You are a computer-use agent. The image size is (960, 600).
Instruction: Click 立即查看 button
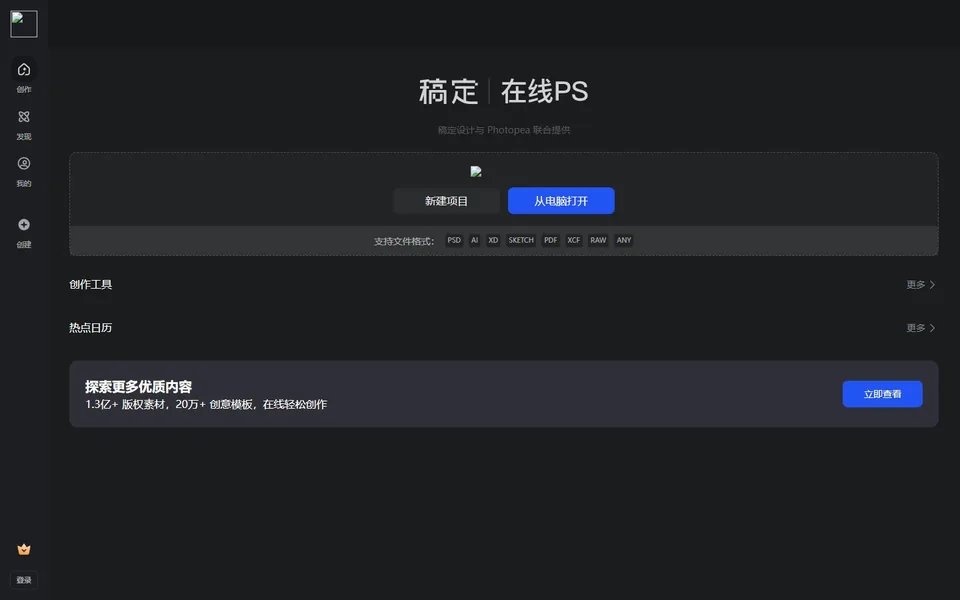882,394
